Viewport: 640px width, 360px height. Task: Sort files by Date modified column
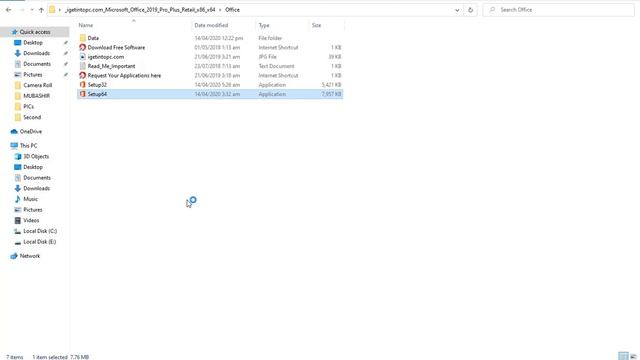211,25
